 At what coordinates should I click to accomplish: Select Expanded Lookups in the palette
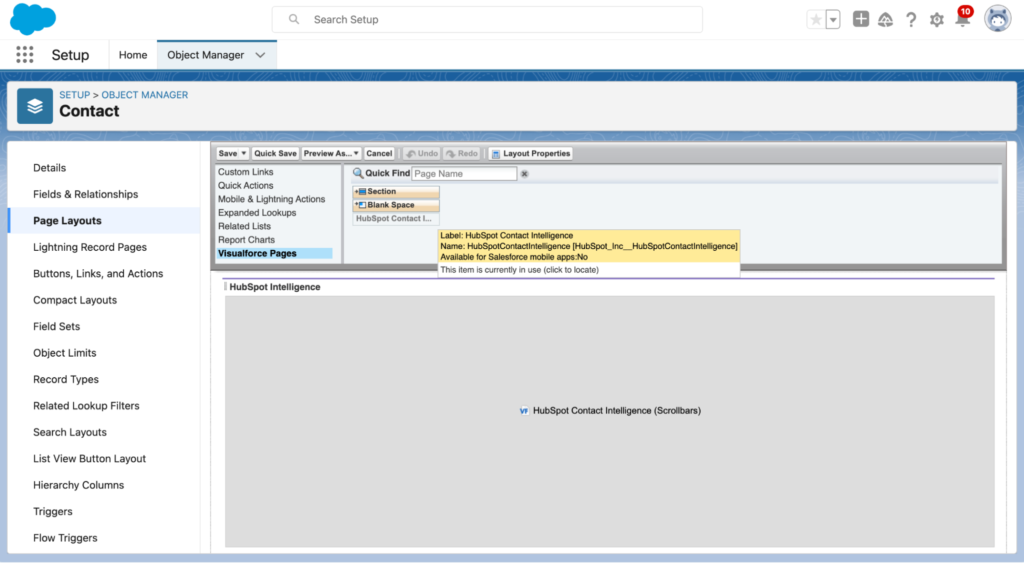(x=257, y=213)
